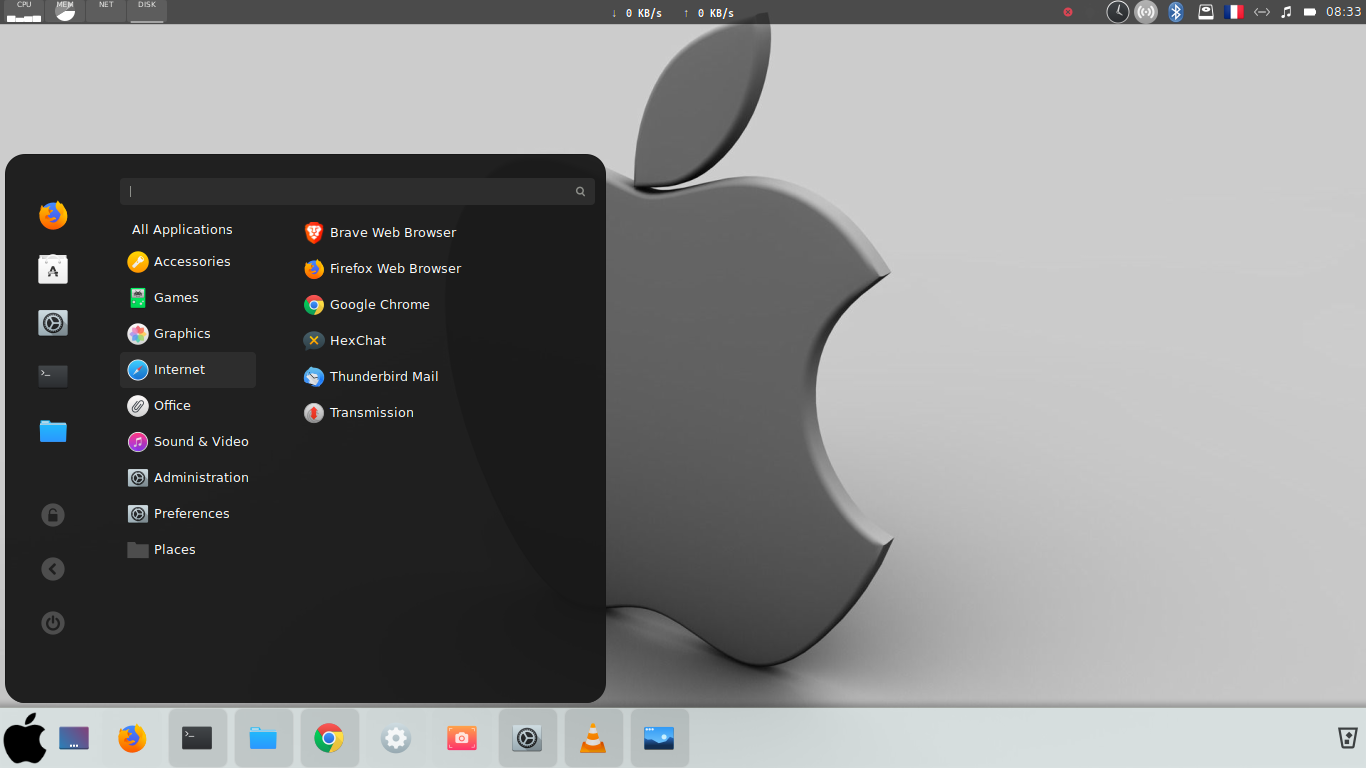Open the image viewer app in the dock
The image size is (1366, 768).
[659, 739]
